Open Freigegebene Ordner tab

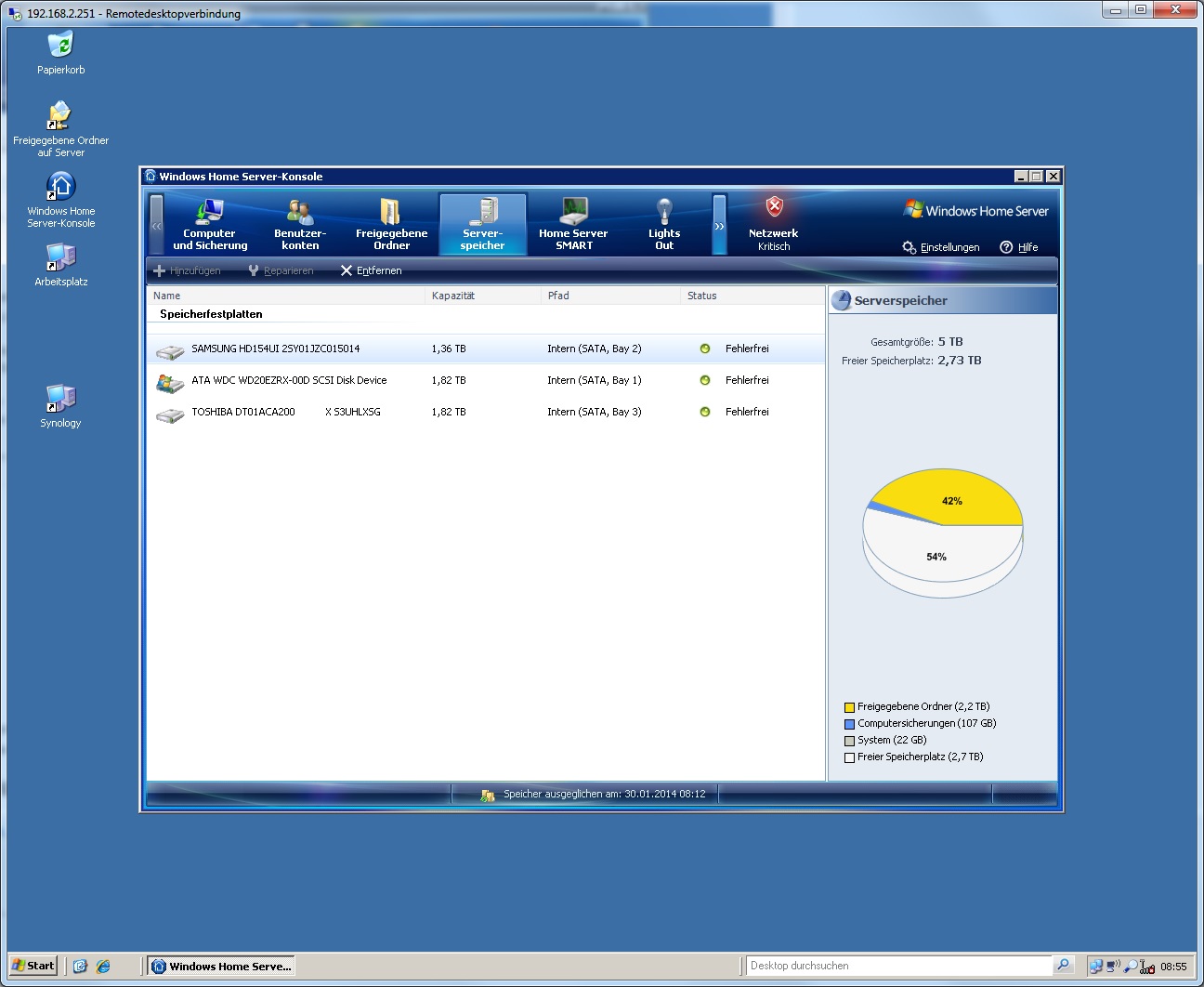391,224
